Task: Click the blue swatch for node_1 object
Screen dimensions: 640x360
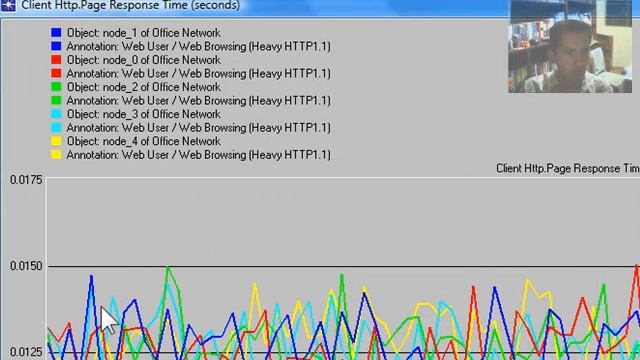Action: [x=56, y=32]
